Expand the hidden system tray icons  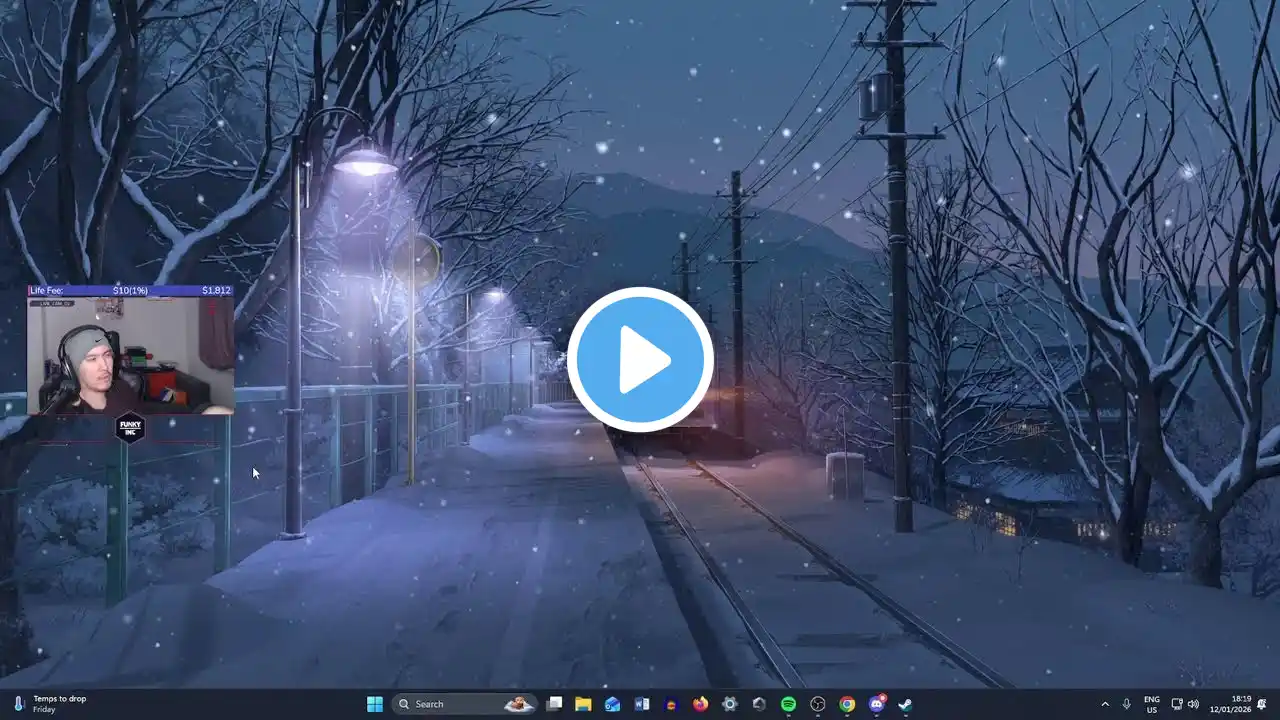1105,704
